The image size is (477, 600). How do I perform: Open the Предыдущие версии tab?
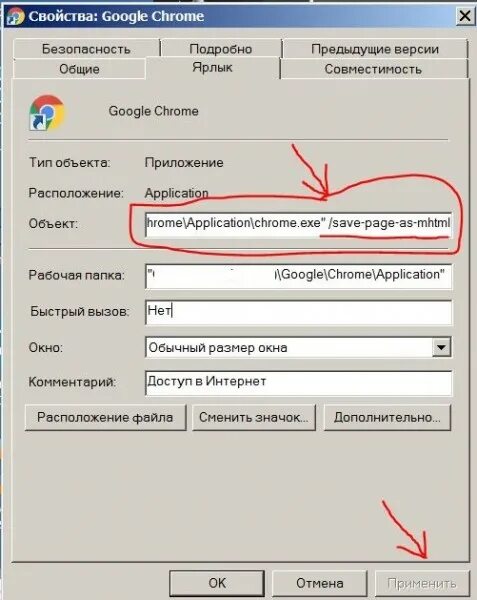(374, 49)
